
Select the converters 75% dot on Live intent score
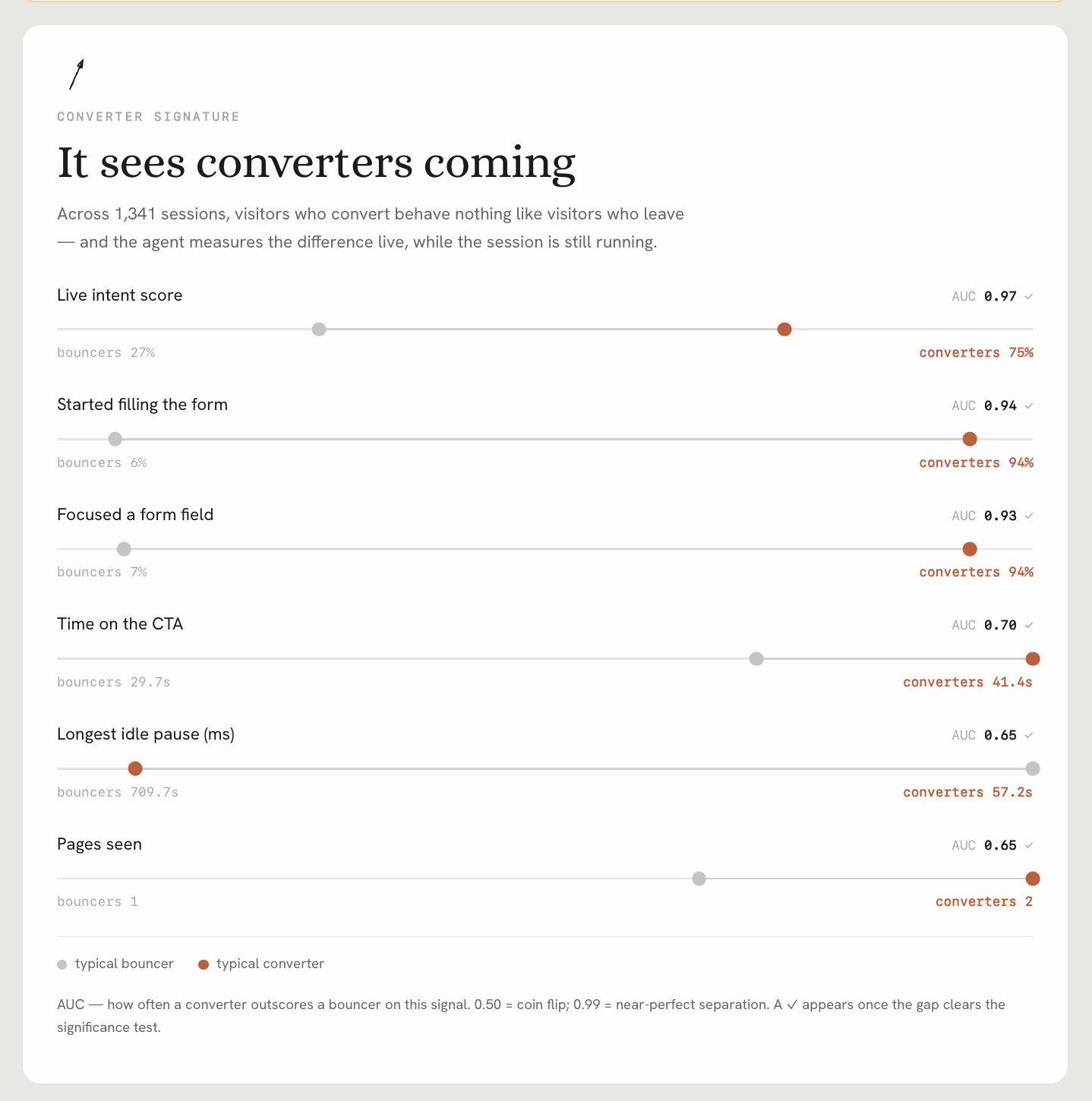pos(784,329)
